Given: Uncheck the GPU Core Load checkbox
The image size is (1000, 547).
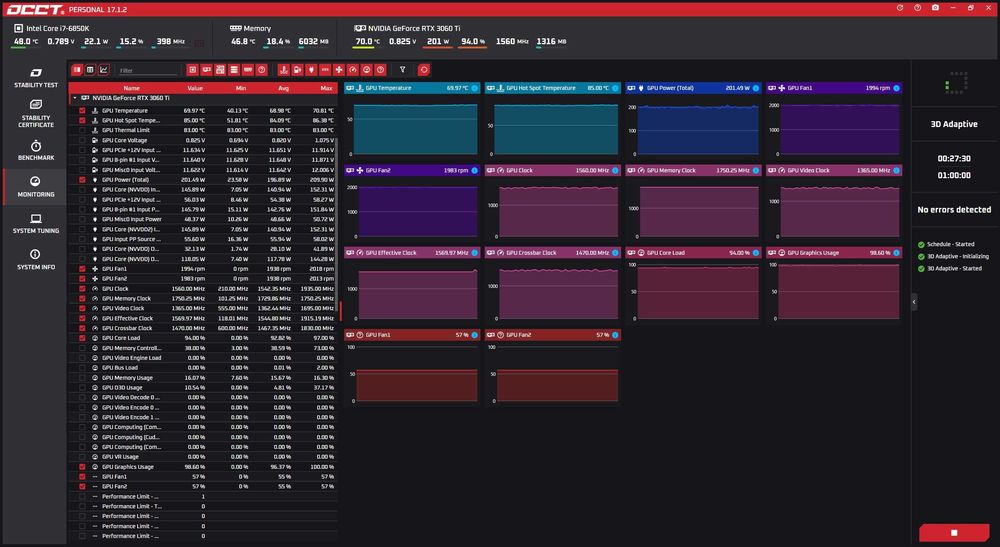Looking at the screenshot, I should [x=82, y=338].
